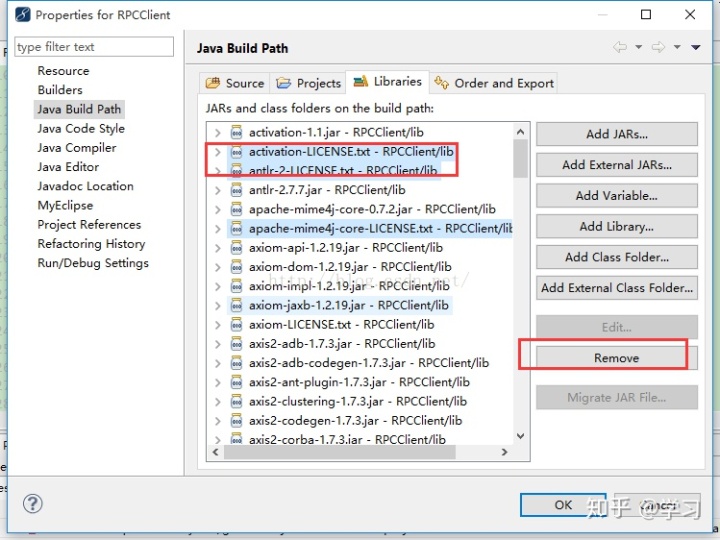This screenshot has width=720, height=540.
Task: Click the jar icon for axis2-adb-1.7.3.jar
Action: [x=236, y=344]
